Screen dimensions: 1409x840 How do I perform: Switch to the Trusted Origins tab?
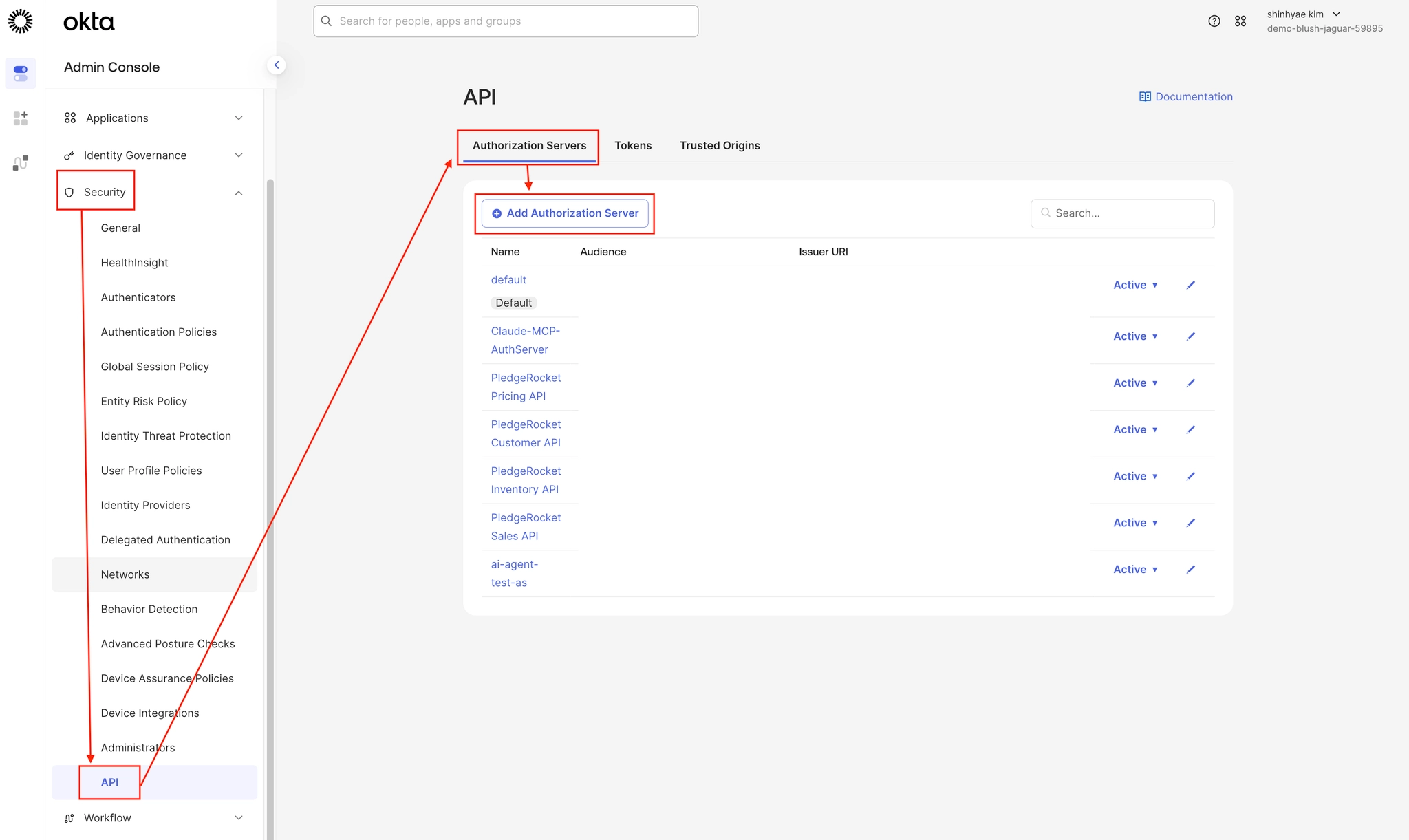pos(720,146)
